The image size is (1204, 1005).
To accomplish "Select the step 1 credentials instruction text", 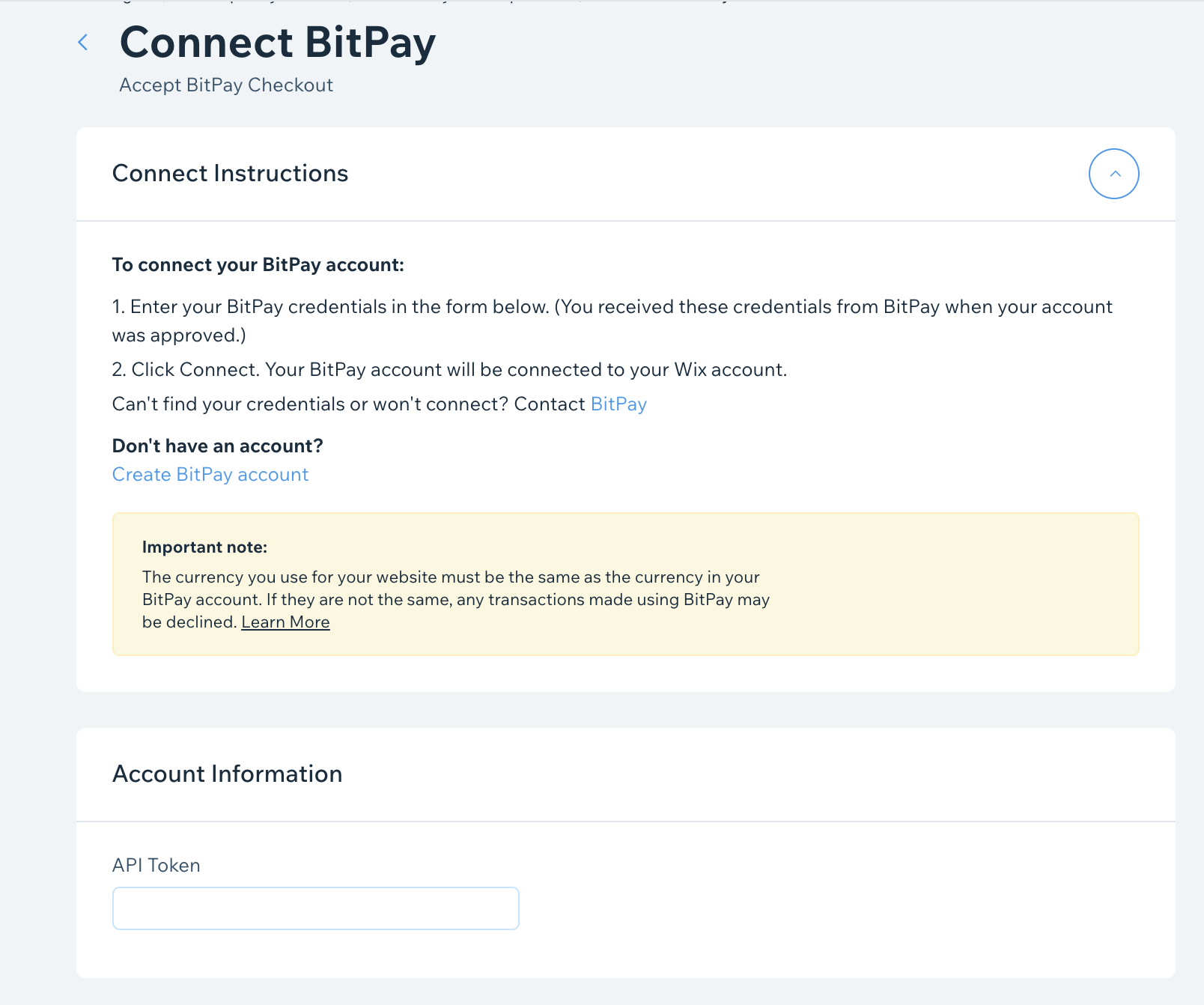I will [612, 321].
